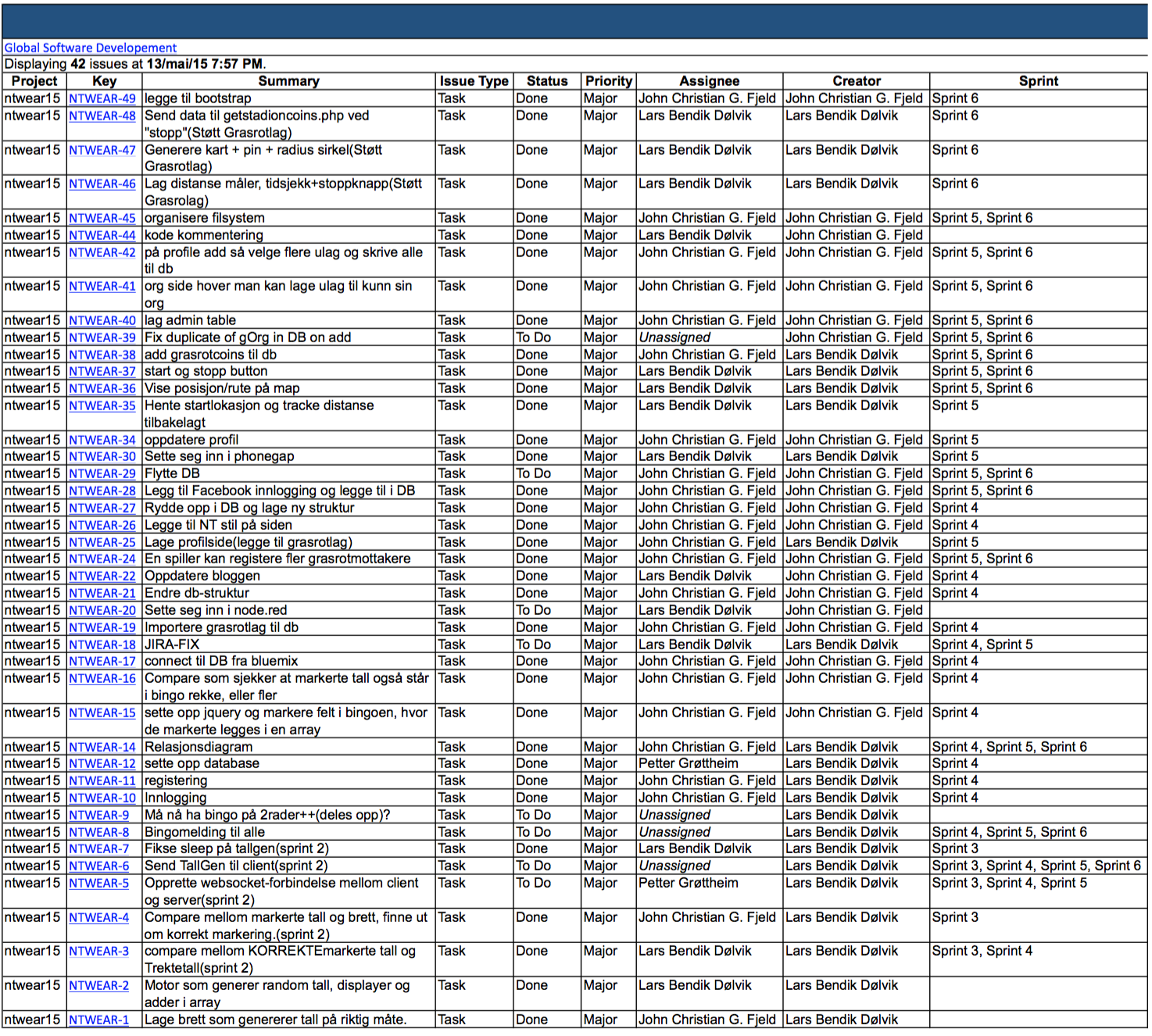
Task: Open issue NTWEAR-3
Action: (x=99, y=951)
